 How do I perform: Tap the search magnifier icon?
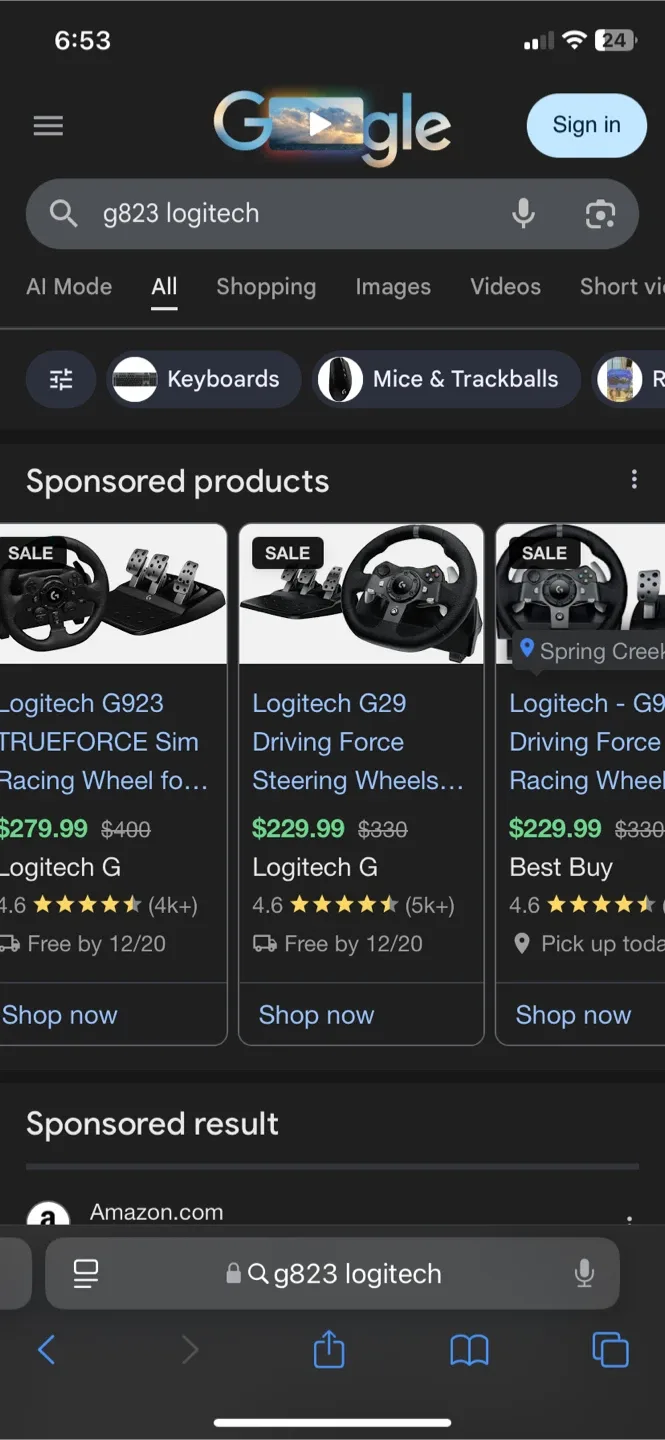[x=62, y=213]
